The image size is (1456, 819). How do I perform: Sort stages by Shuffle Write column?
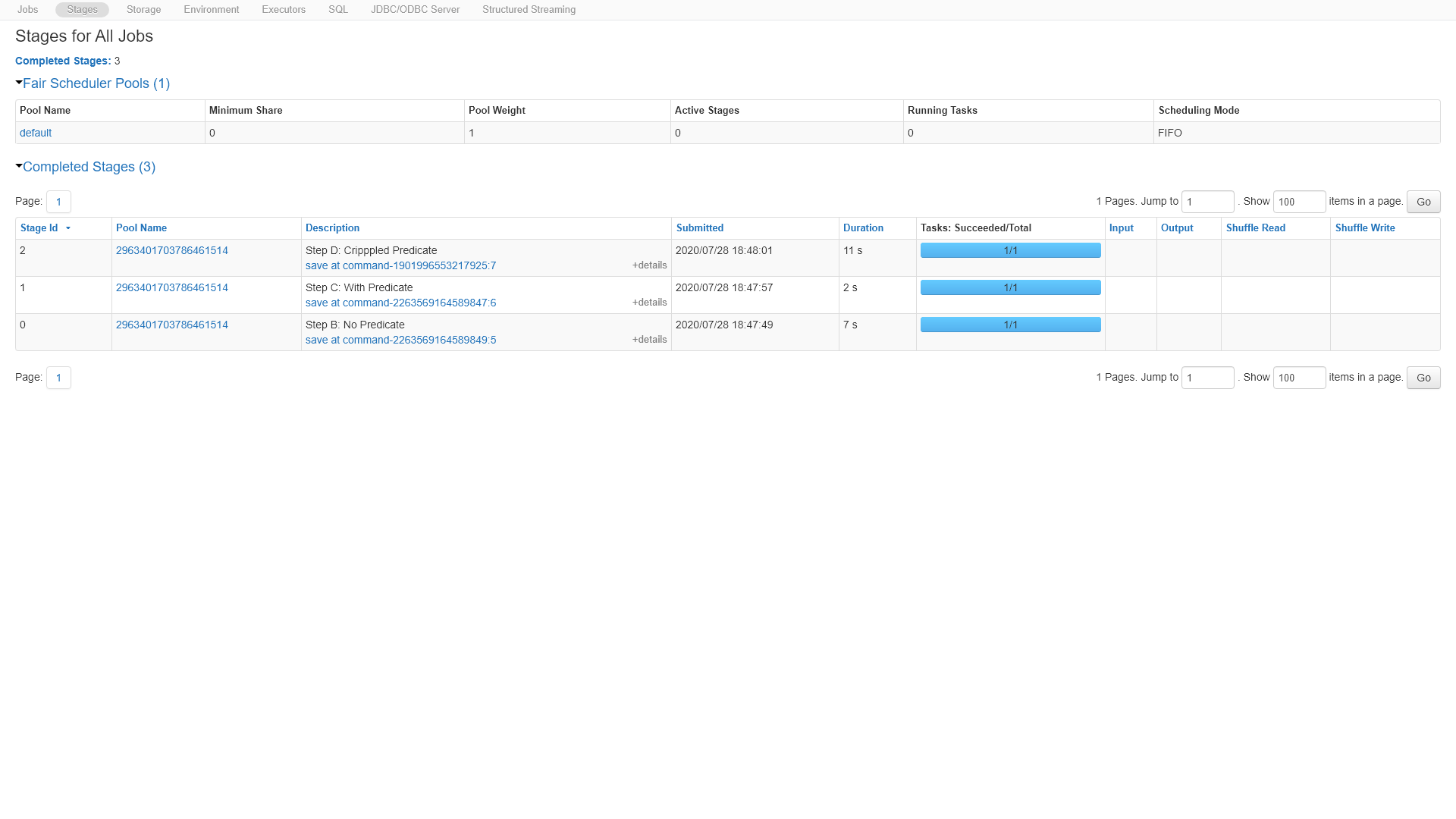pyautogui.click(x=1365, y=227)
